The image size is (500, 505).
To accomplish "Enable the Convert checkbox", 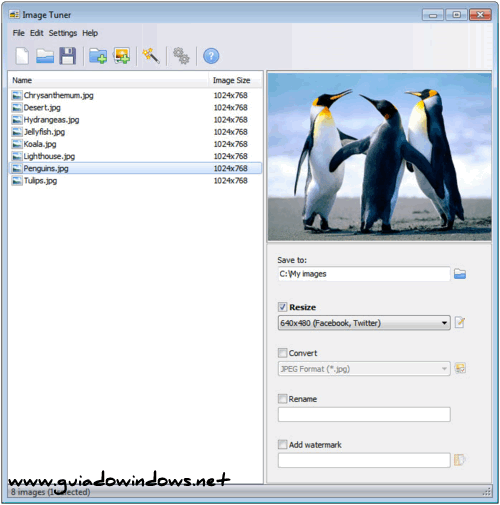I will click(282, 353).
